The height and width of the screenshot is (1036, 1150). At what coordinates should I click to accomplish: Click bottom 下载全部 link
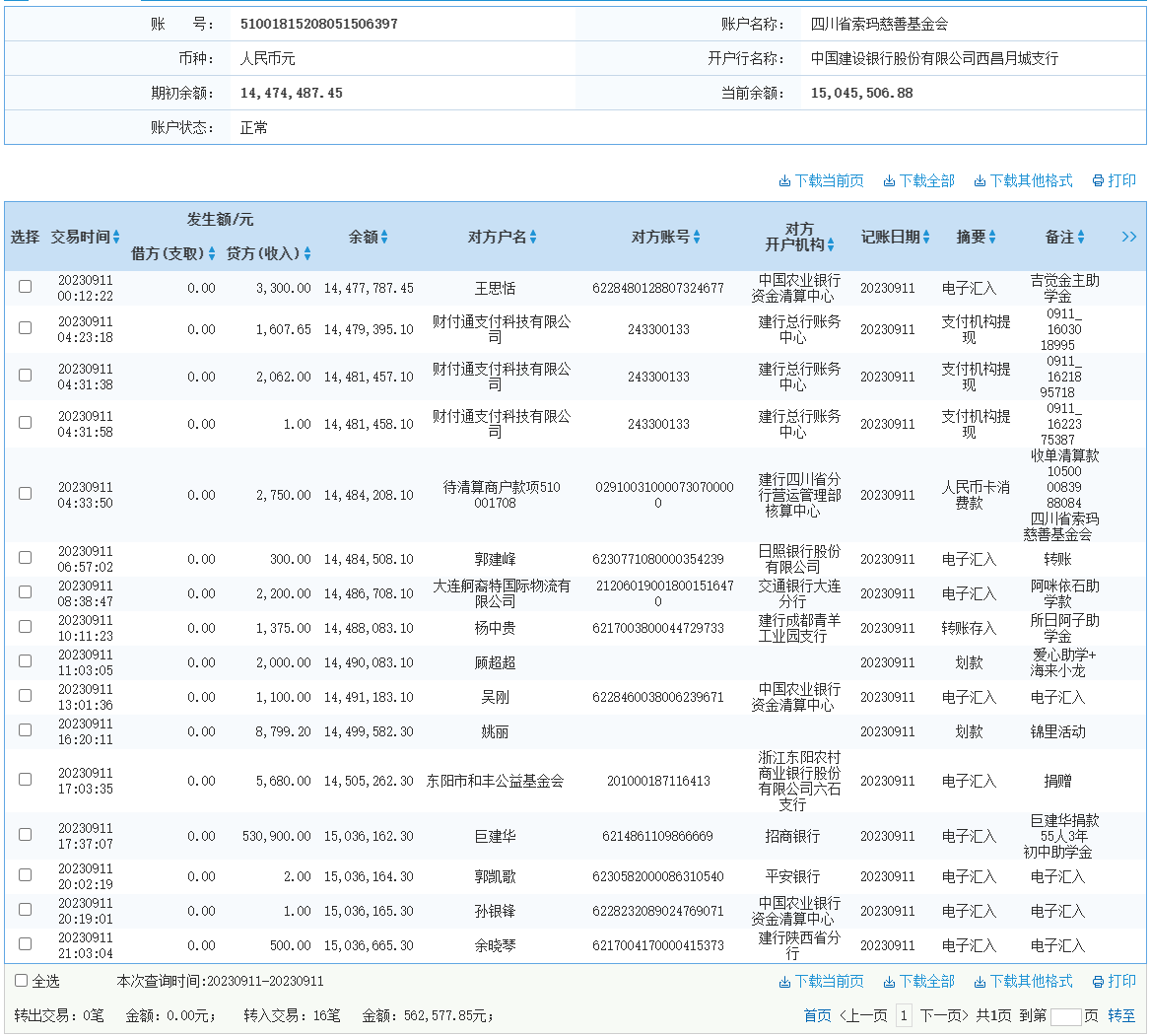[x=919, y=981]
